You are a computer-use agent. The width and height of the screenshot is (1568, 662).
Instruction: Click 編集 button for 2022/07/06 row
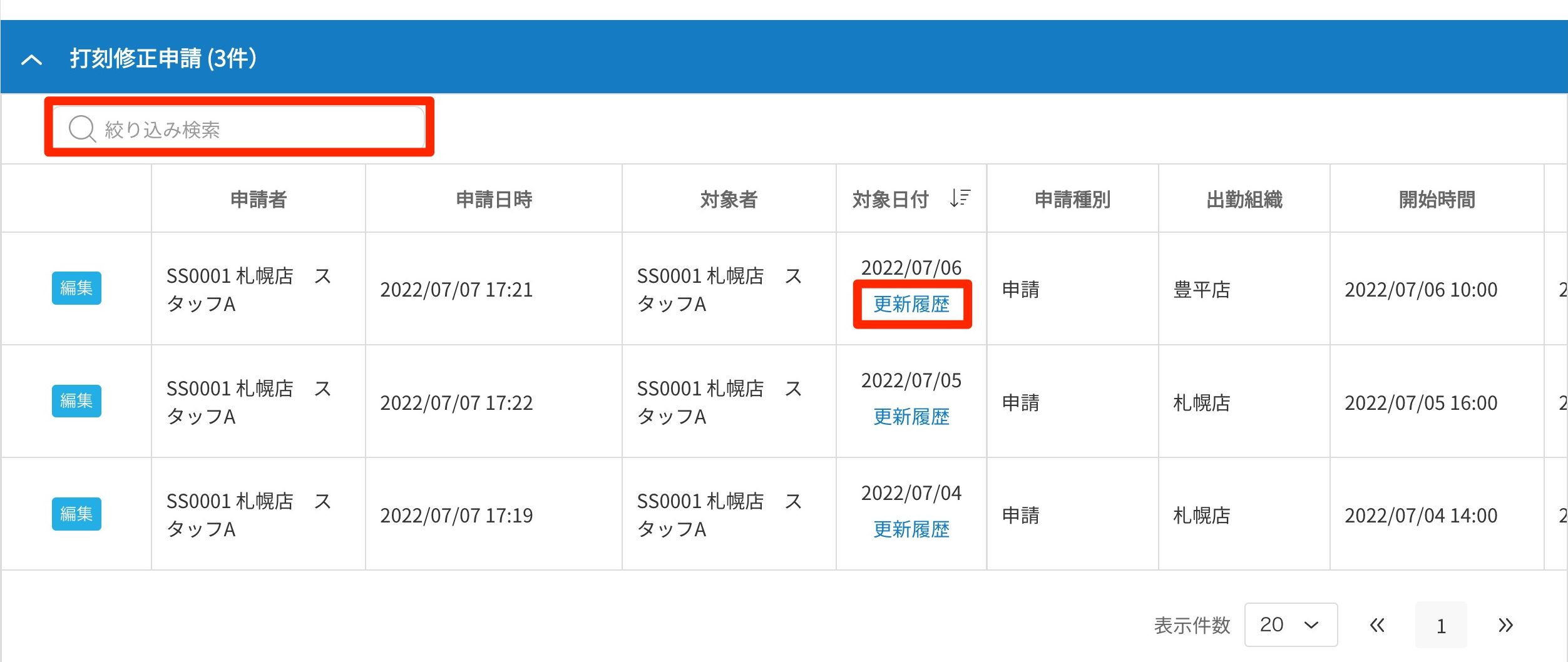[x=76, y=288]
